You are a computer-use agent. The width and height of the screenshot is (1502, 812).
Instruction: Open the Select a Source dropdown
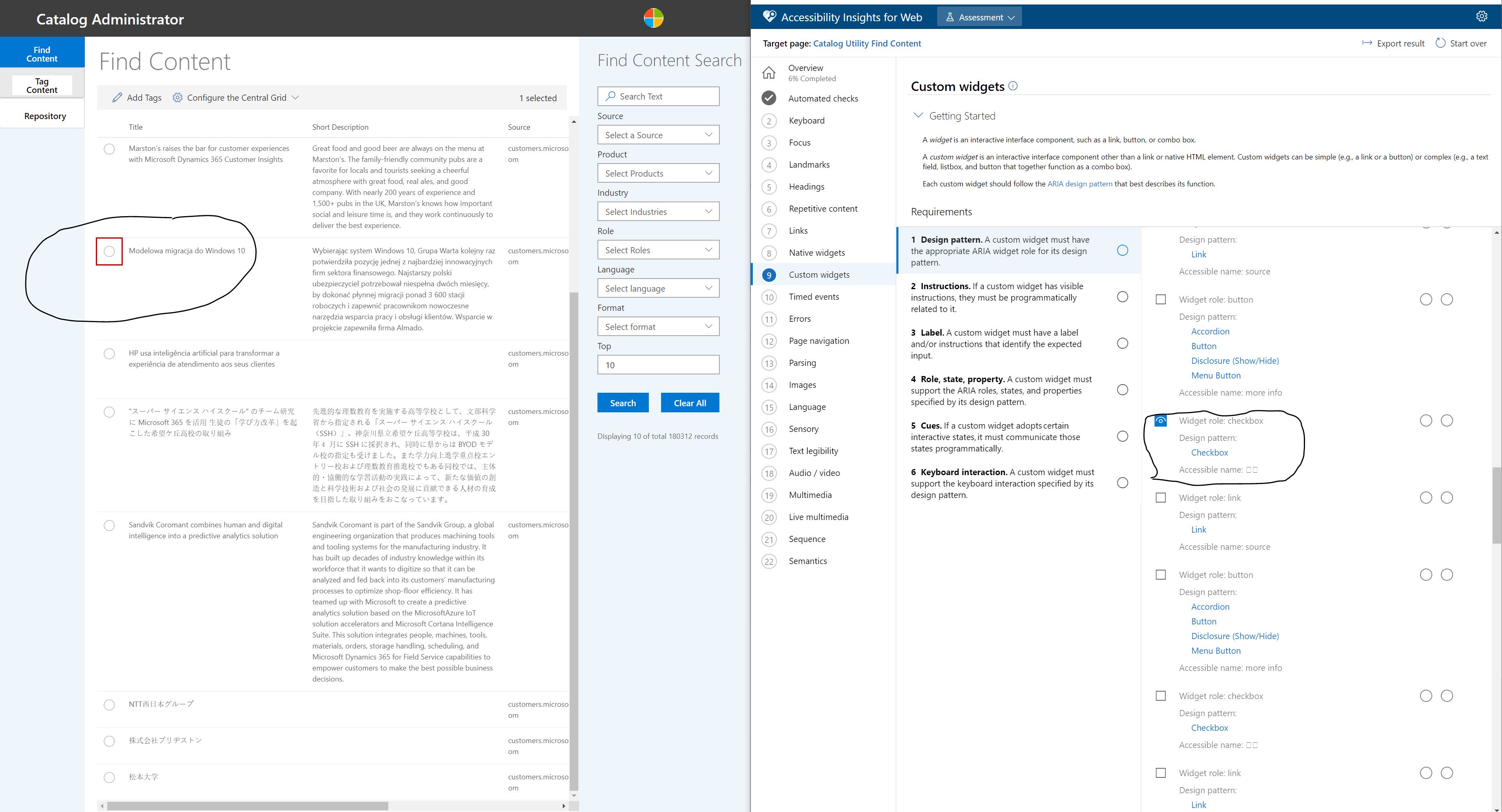[658, 135]
